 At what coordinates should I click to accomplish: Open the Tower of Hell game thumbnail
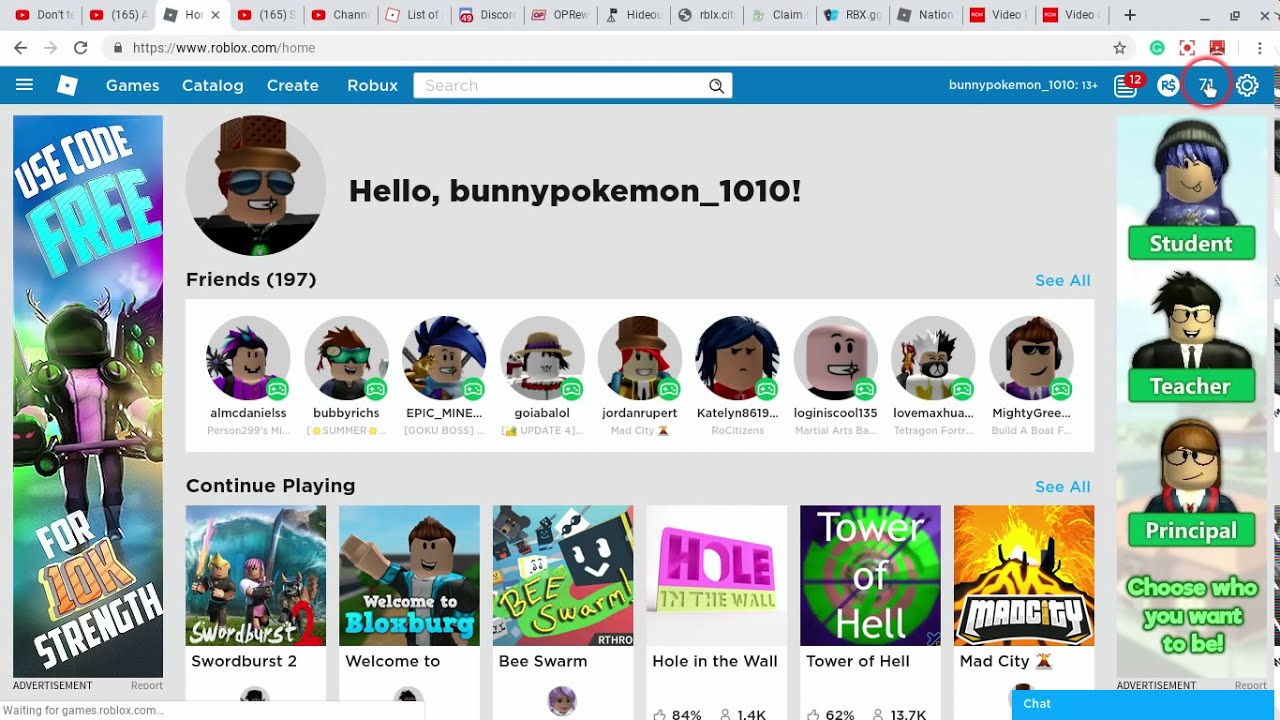pyautogui.click(x=870, y=575)
